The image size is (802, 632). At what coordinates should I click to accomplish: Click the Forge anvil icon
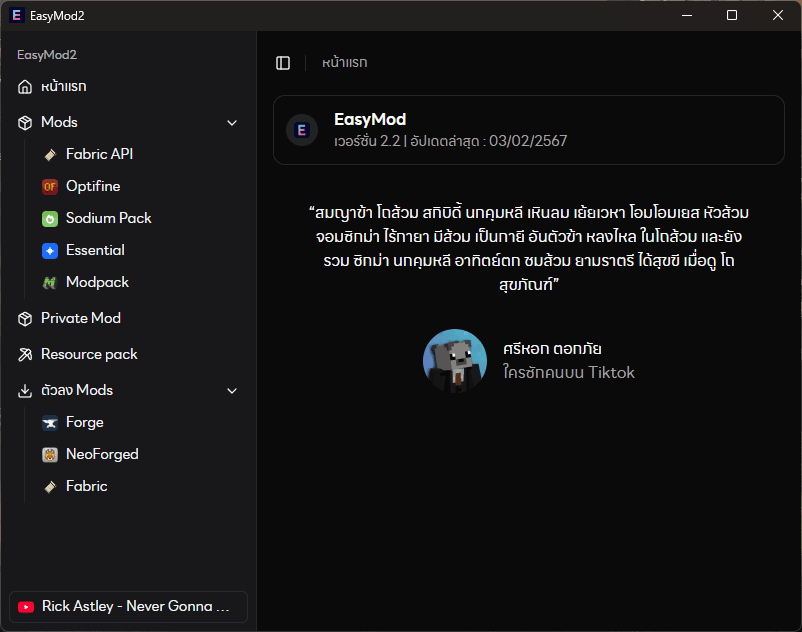tap(50, 423)
